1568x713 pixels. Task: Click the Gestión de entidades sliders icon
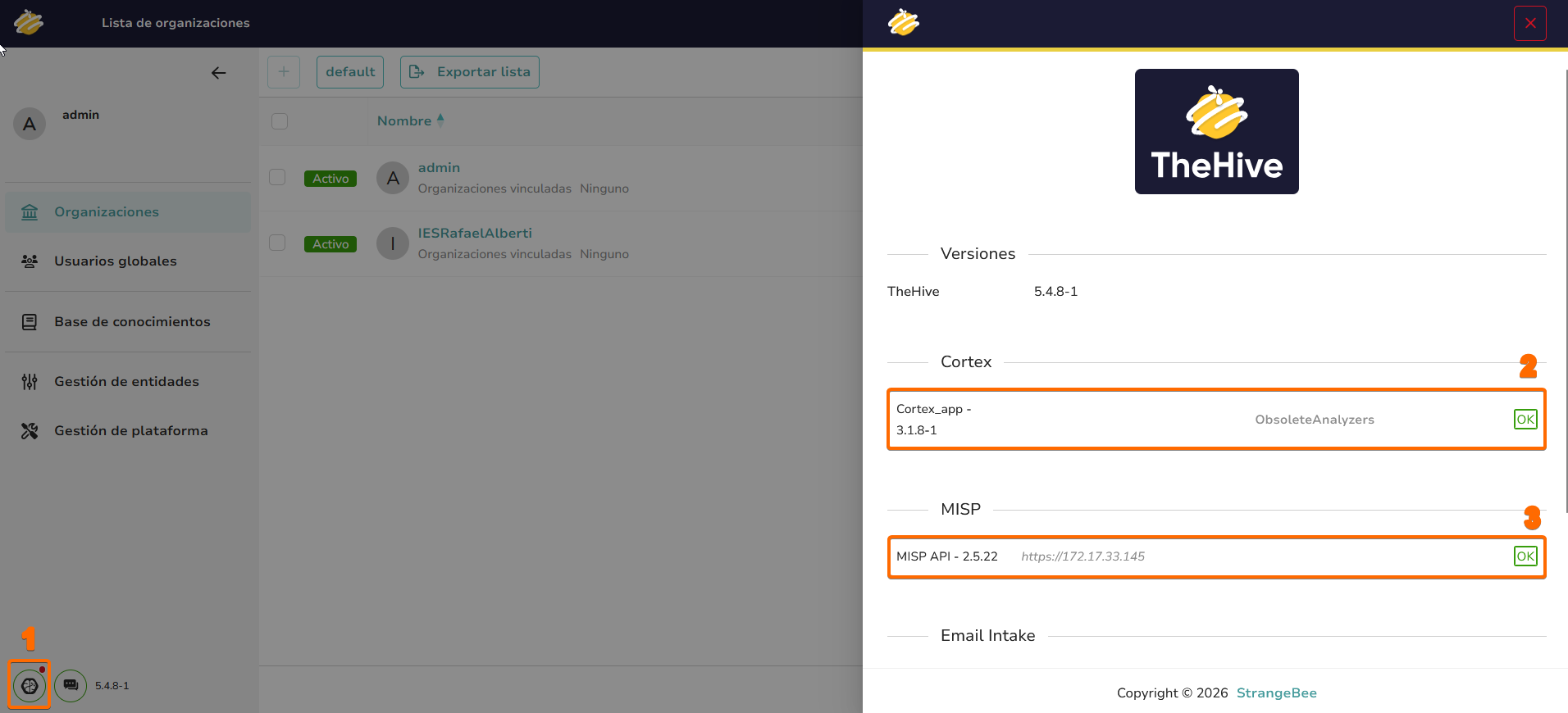pyautogui.click(x=30, y=382)
